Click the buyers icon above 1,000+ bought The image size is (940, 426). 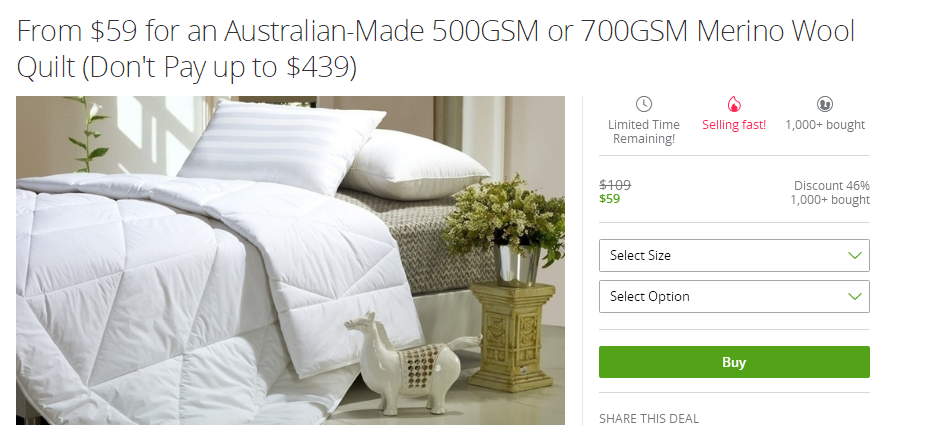[x=825, y=104]
